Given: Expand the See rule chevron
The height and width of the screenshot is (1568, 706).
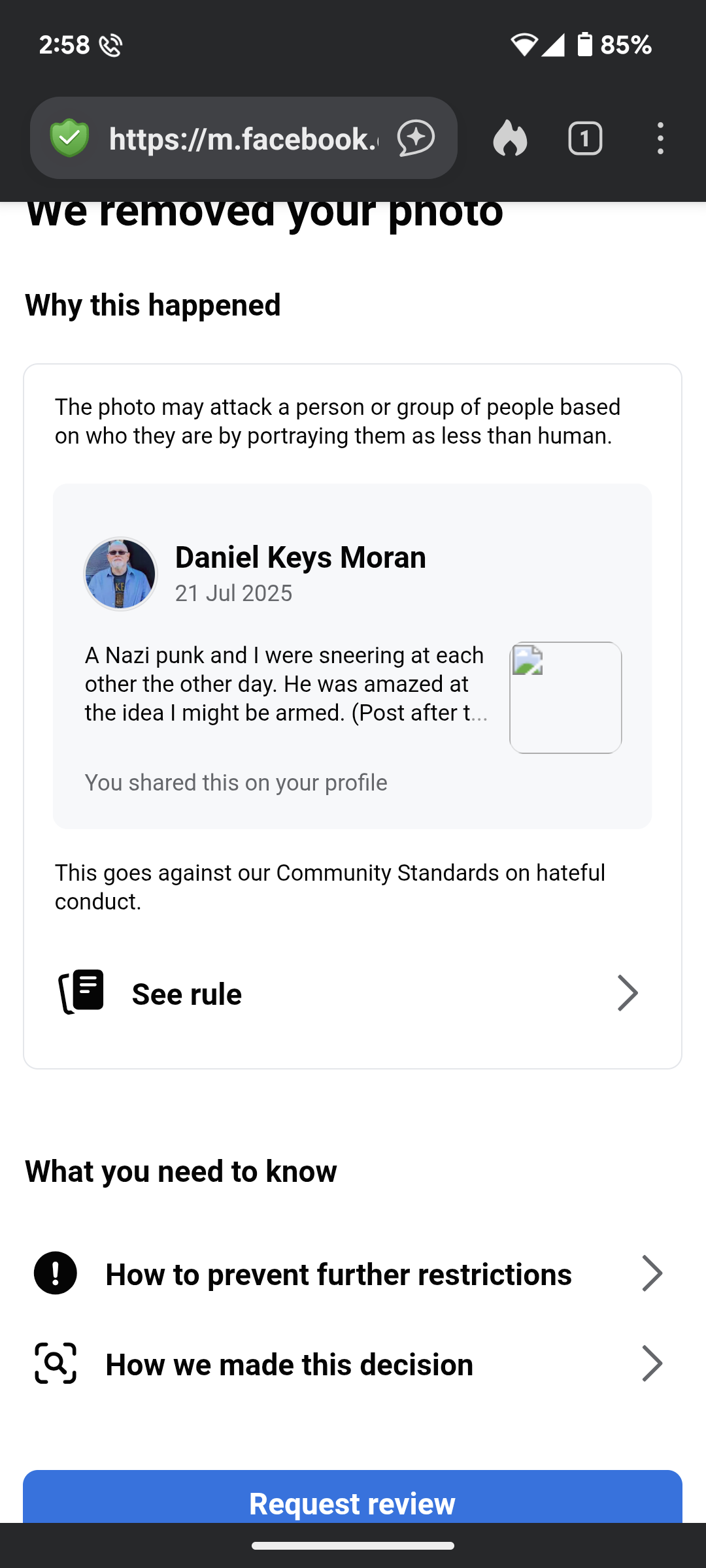Looking at the screenshot, I should [x=628, y=993].
